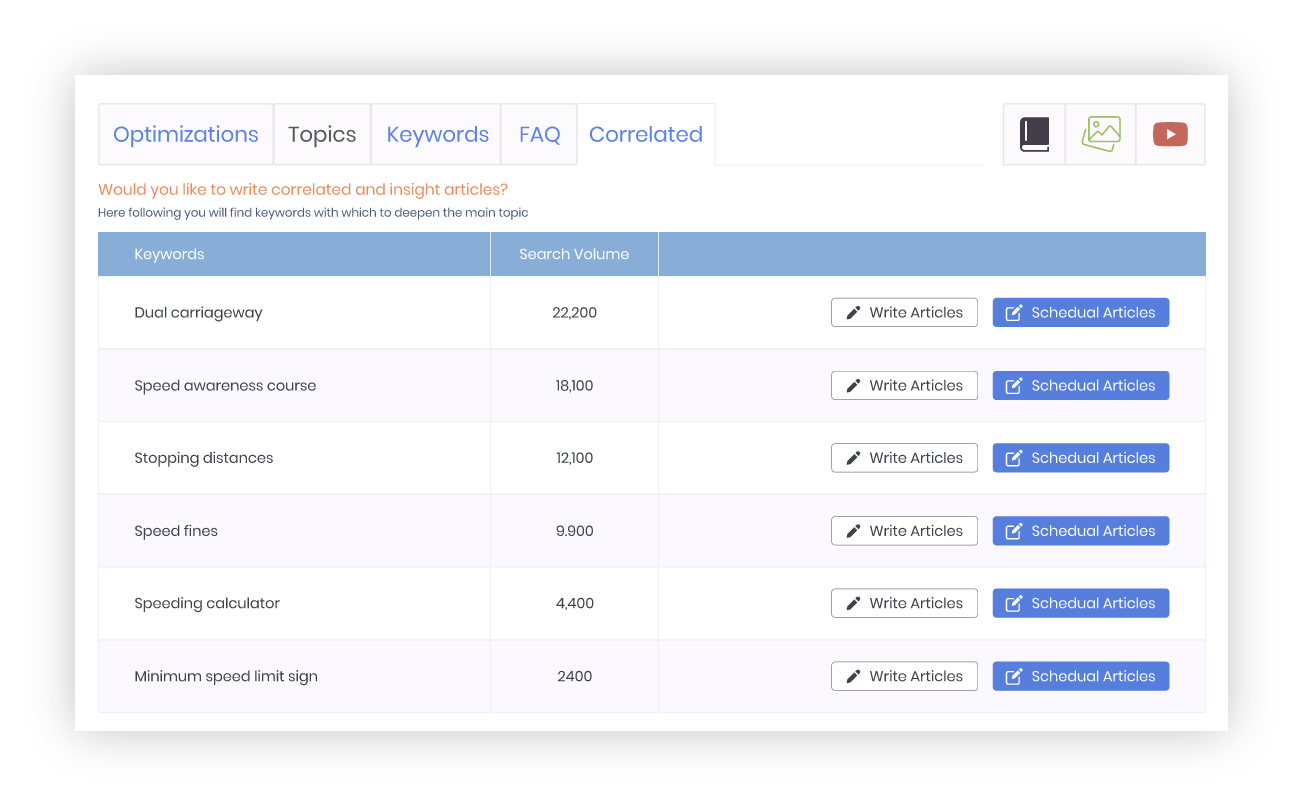Click the pencil icon in Stopping distances row
The width and height of the screenshot is (1303, 806).
852,457
